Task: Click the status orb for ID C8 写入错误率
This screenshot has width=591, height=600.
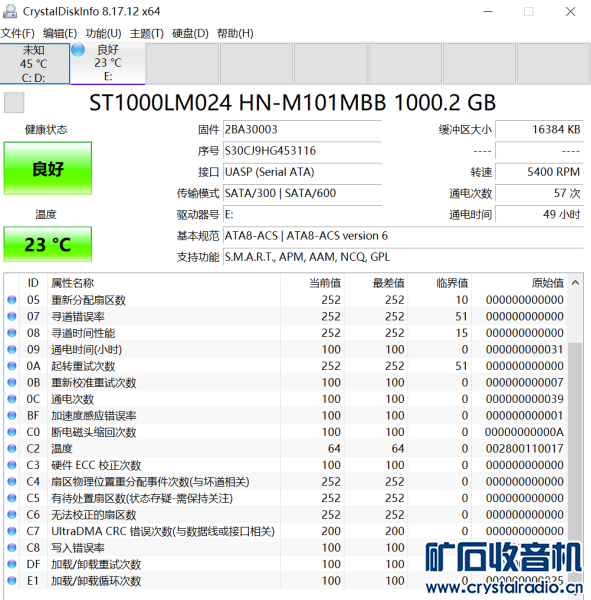Action: (12, 548)
